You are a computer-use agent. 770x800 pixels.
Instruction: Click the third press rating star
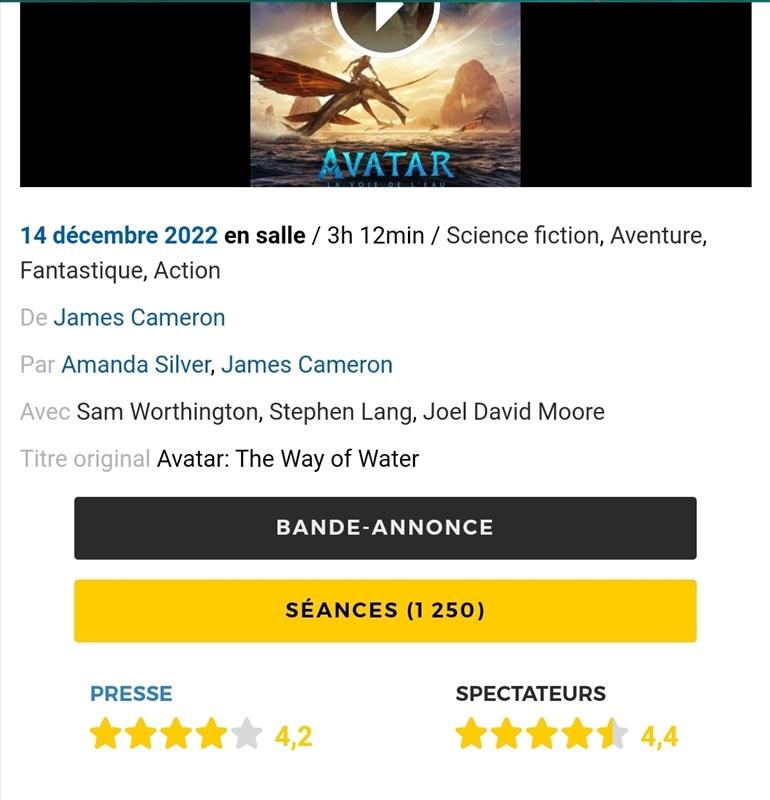coord(176,736)
